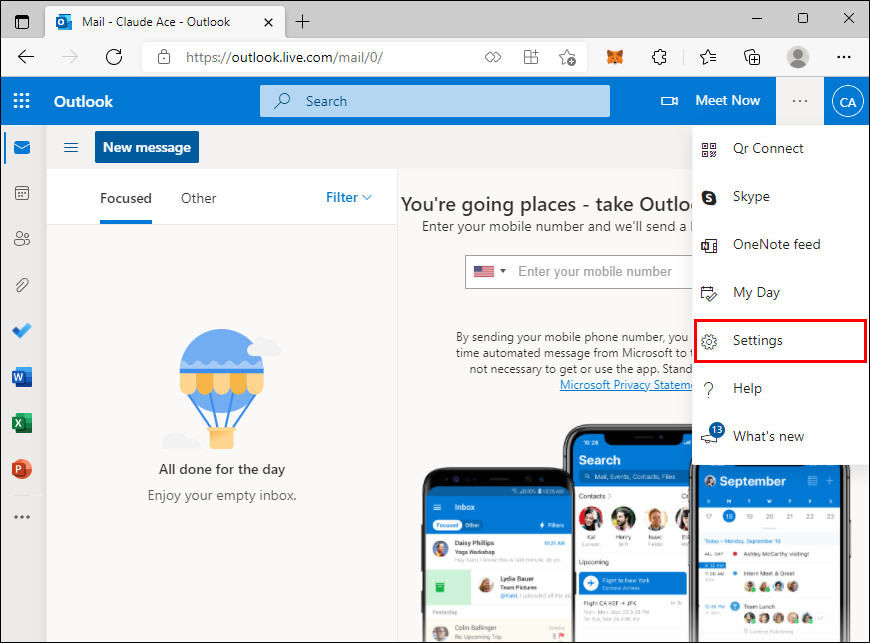Choose Settings from the overflow menu
Image resolution: width=870 pixels, height=643 pixels.
[780, 341]
